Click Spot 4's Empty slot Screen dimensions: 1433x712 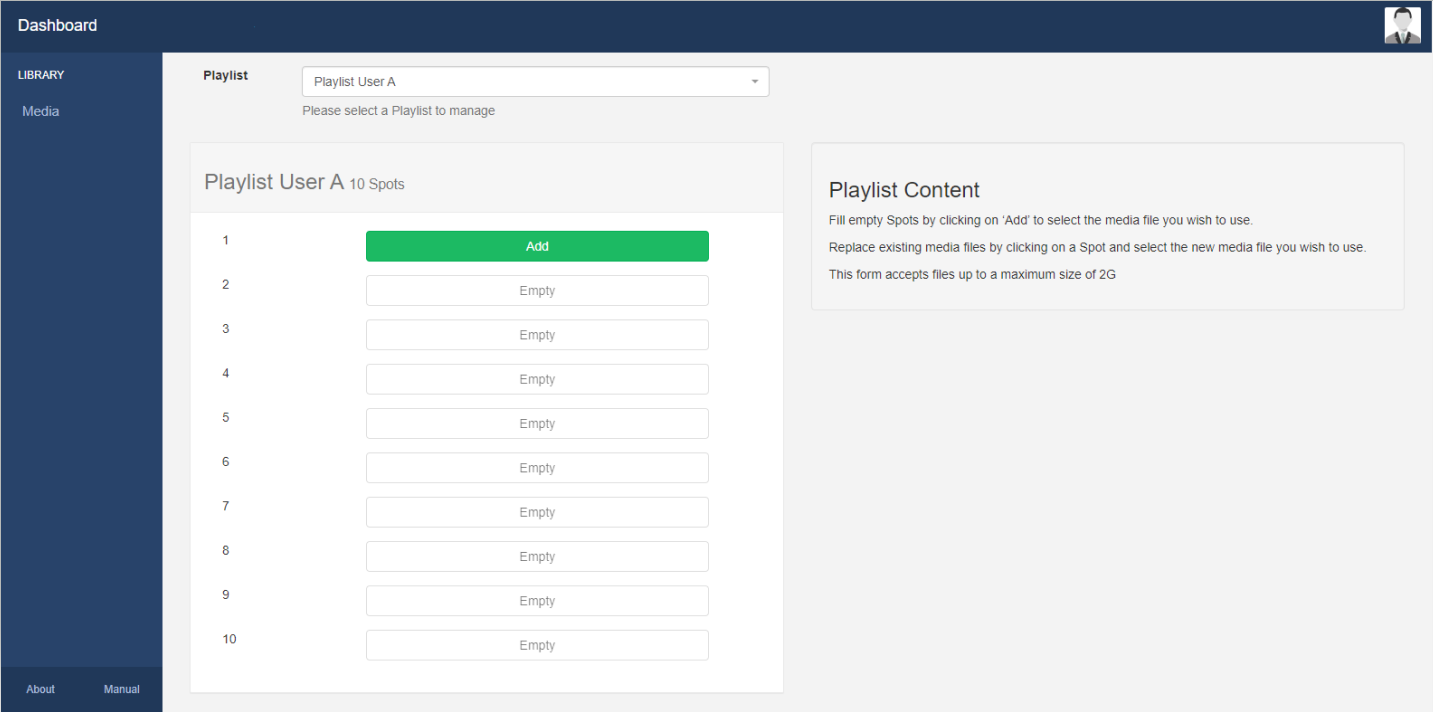coord(537,379)
